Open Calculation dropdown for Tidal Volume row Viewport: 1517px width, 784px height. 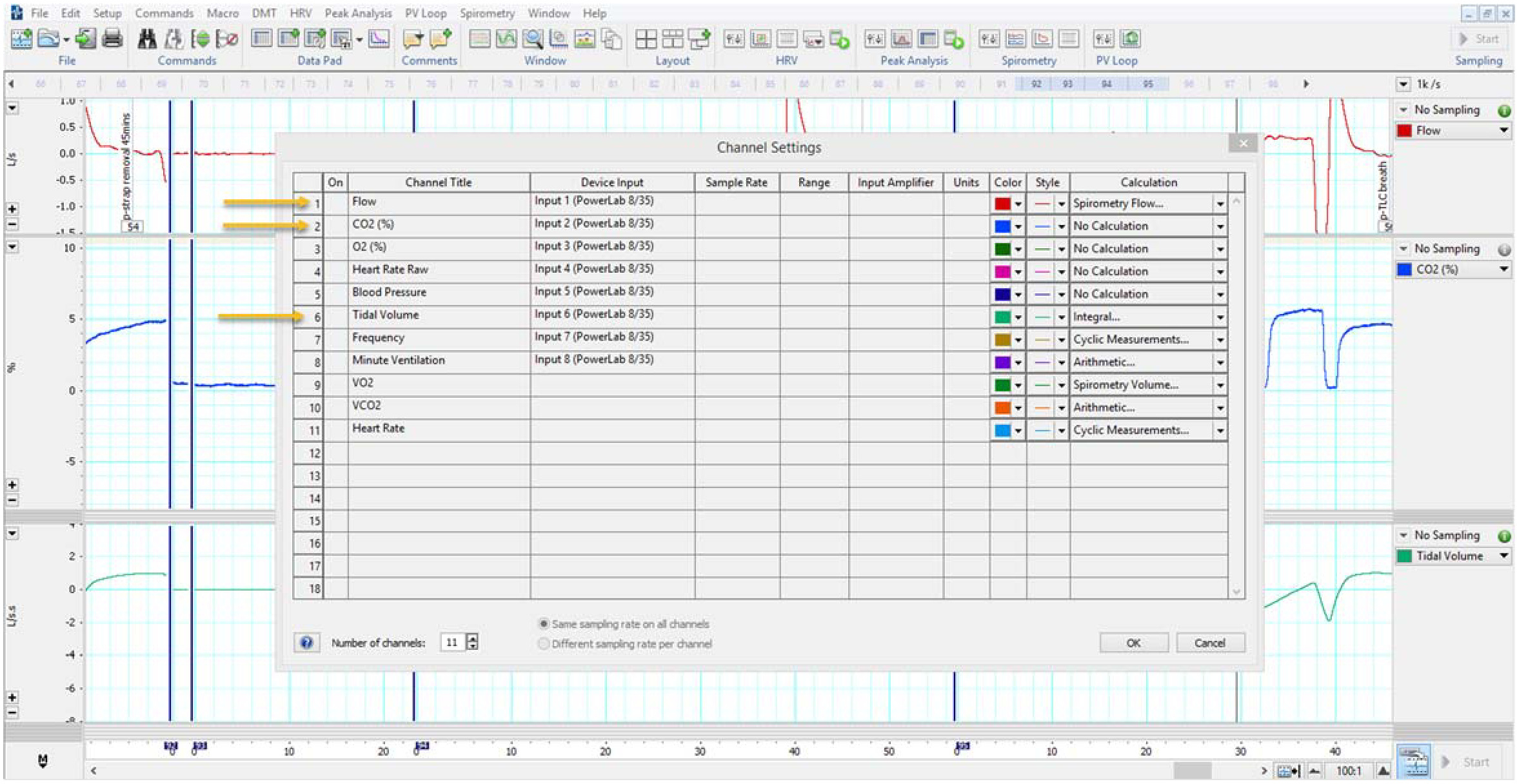tap(1220, 317)
